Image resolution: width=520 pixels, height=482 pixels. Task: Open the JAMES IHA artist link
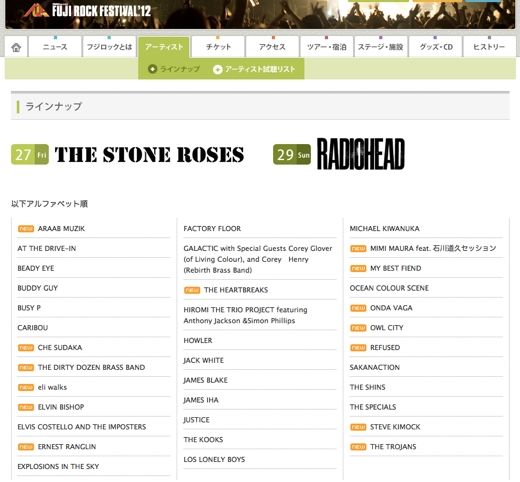coord(201,400)
